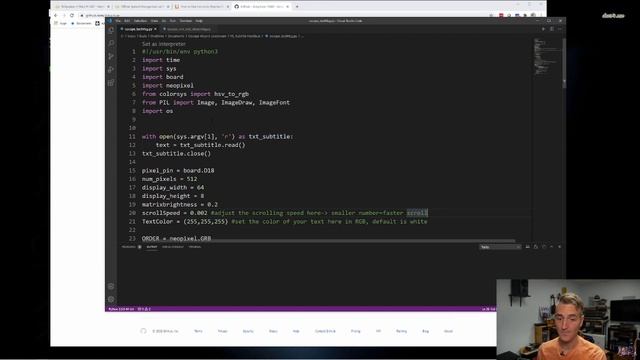Select the Output panel tab
The image size is (640, 360).
point(151,247)
